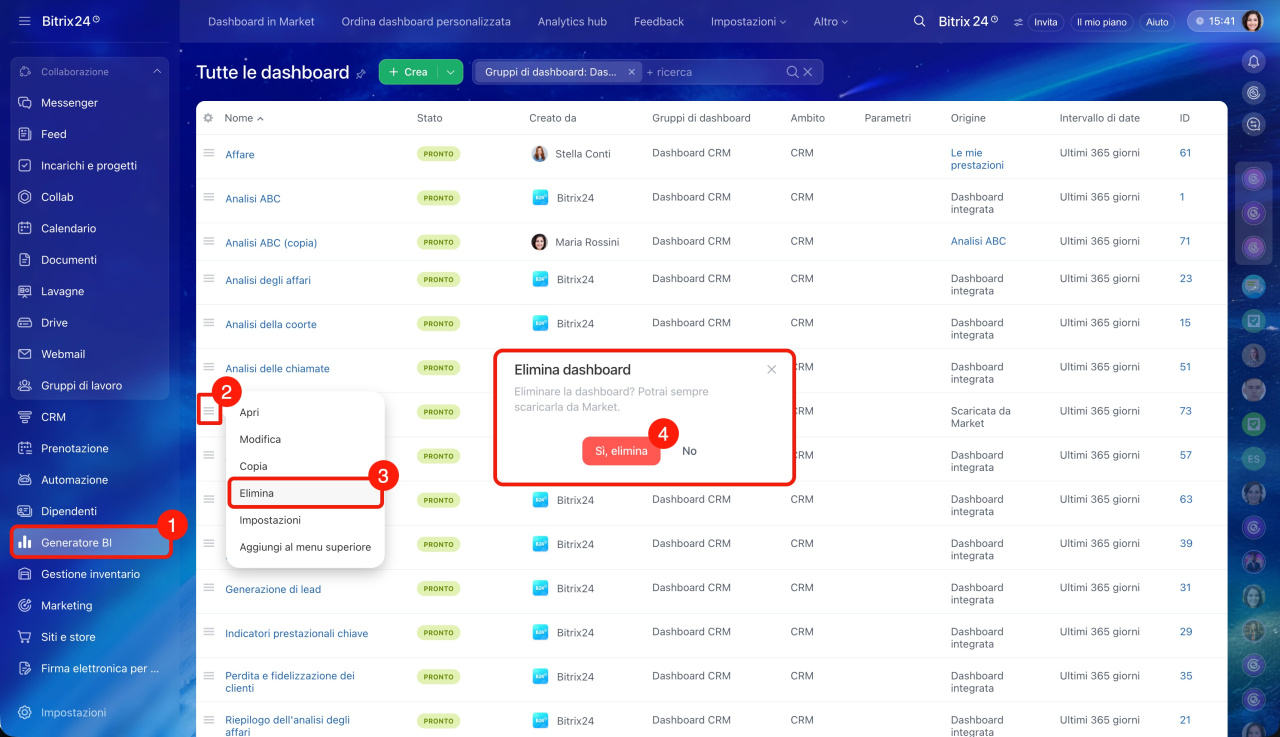Open the Analisi ABC dashboard link

click(x=253, y=199)
